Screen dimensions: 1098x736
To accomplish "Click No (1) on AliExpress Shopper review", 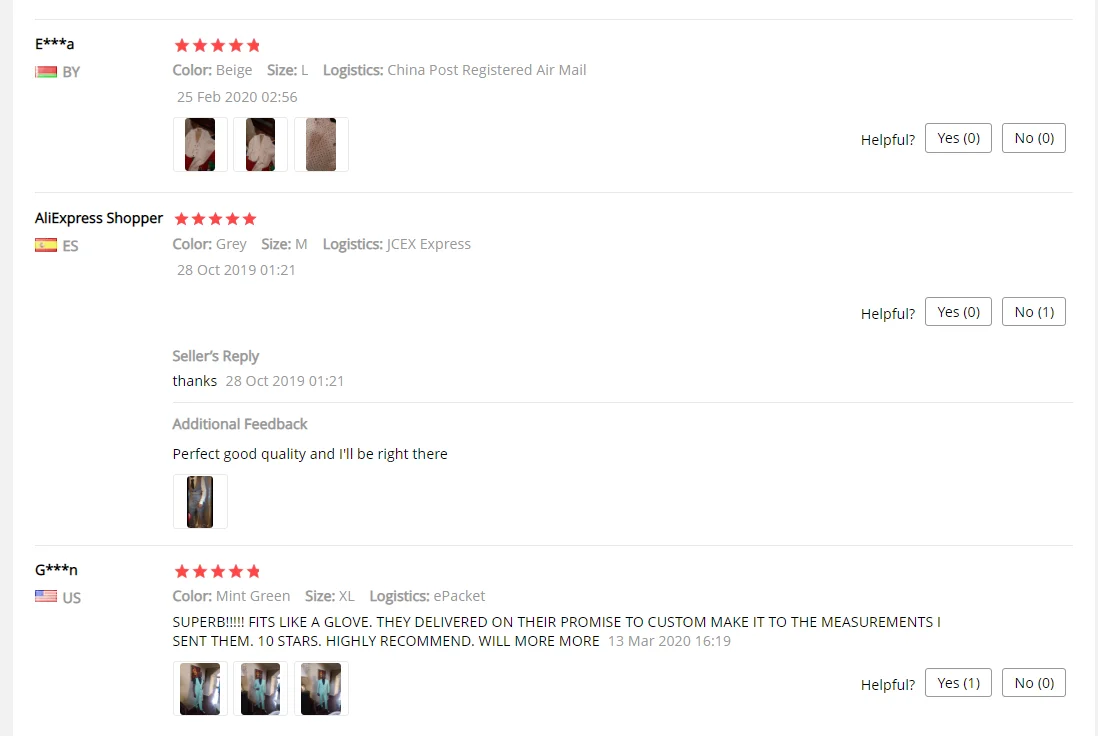I will pos(1034,312).
